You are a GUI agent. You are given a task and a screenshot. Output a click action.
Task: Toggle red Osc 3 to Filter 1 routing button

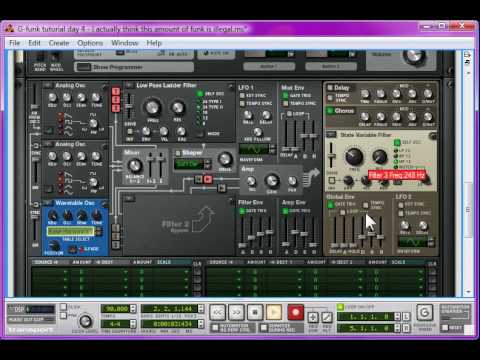pos(116,108)
